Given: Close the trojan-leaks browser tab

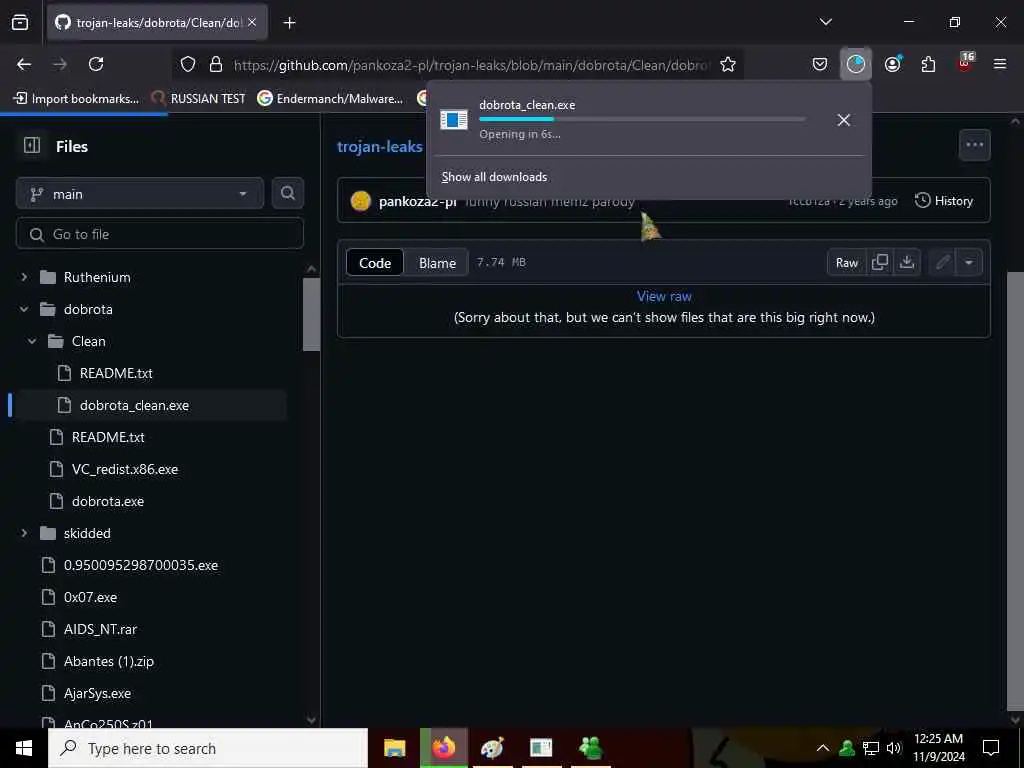Looking at the screenshot, I should [x=252, y=22].
